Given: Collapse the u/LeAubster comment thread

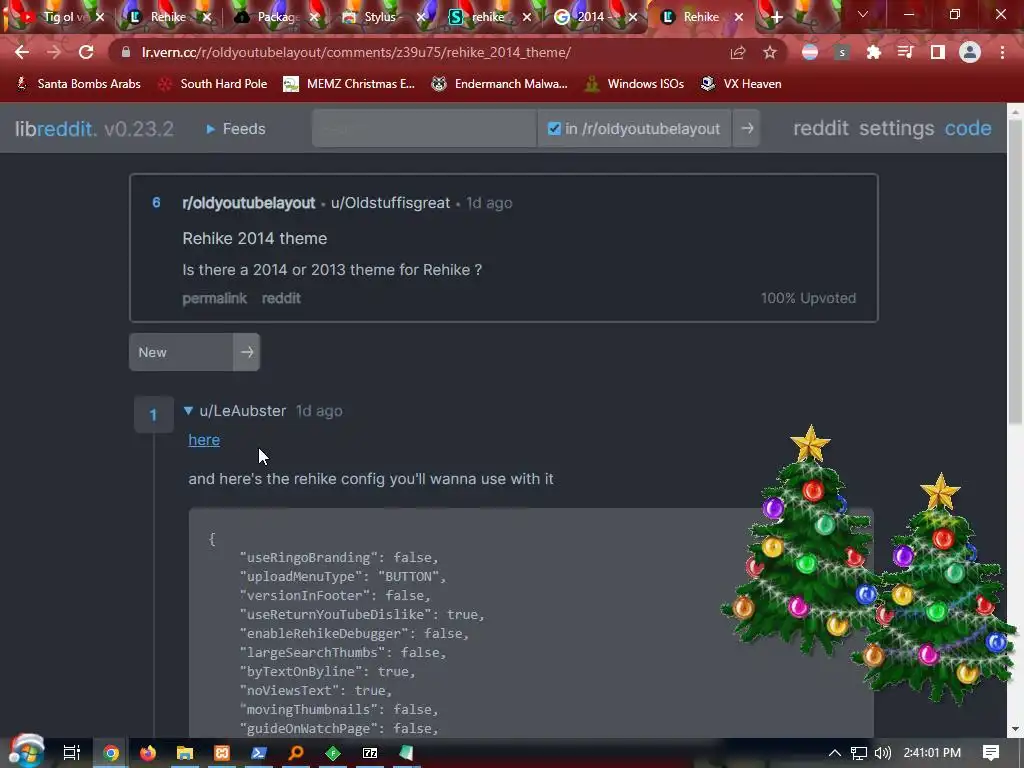Looking at the screenshot, I should (188, 411).
